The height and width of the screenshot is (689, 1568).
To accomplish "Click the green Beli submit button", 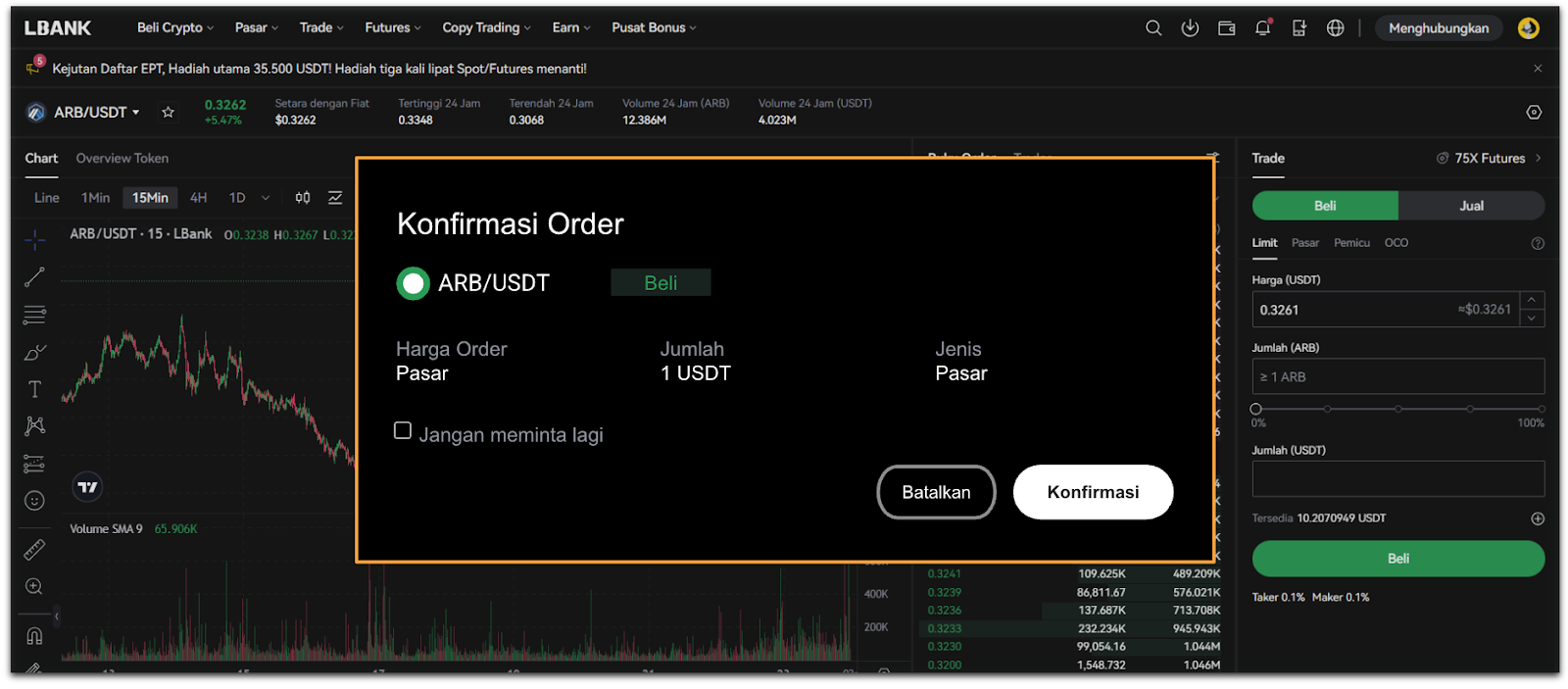I will [x=1398, y=559].
